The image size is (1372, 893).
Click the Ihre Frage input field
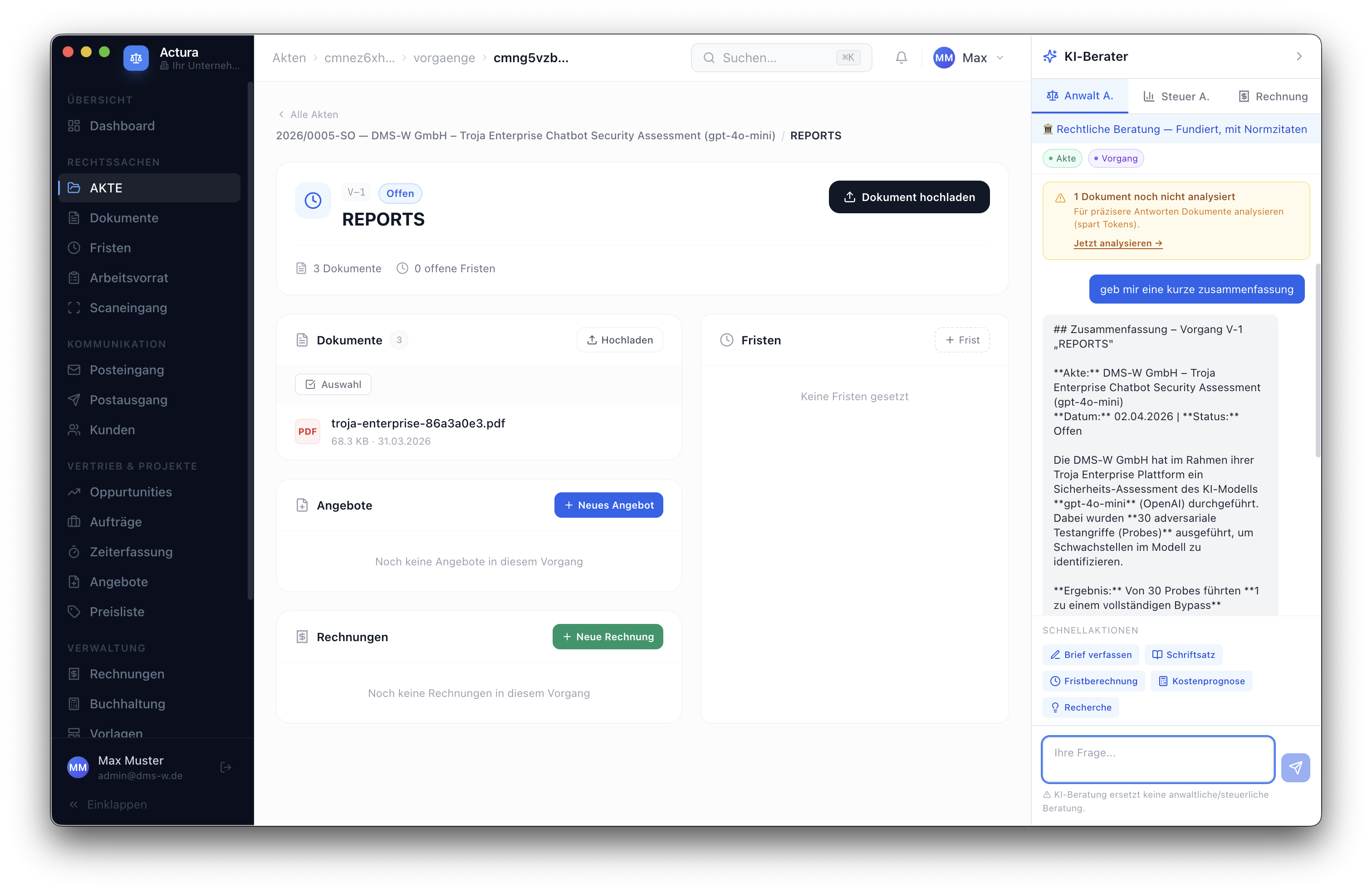[x=1157, y=759]
